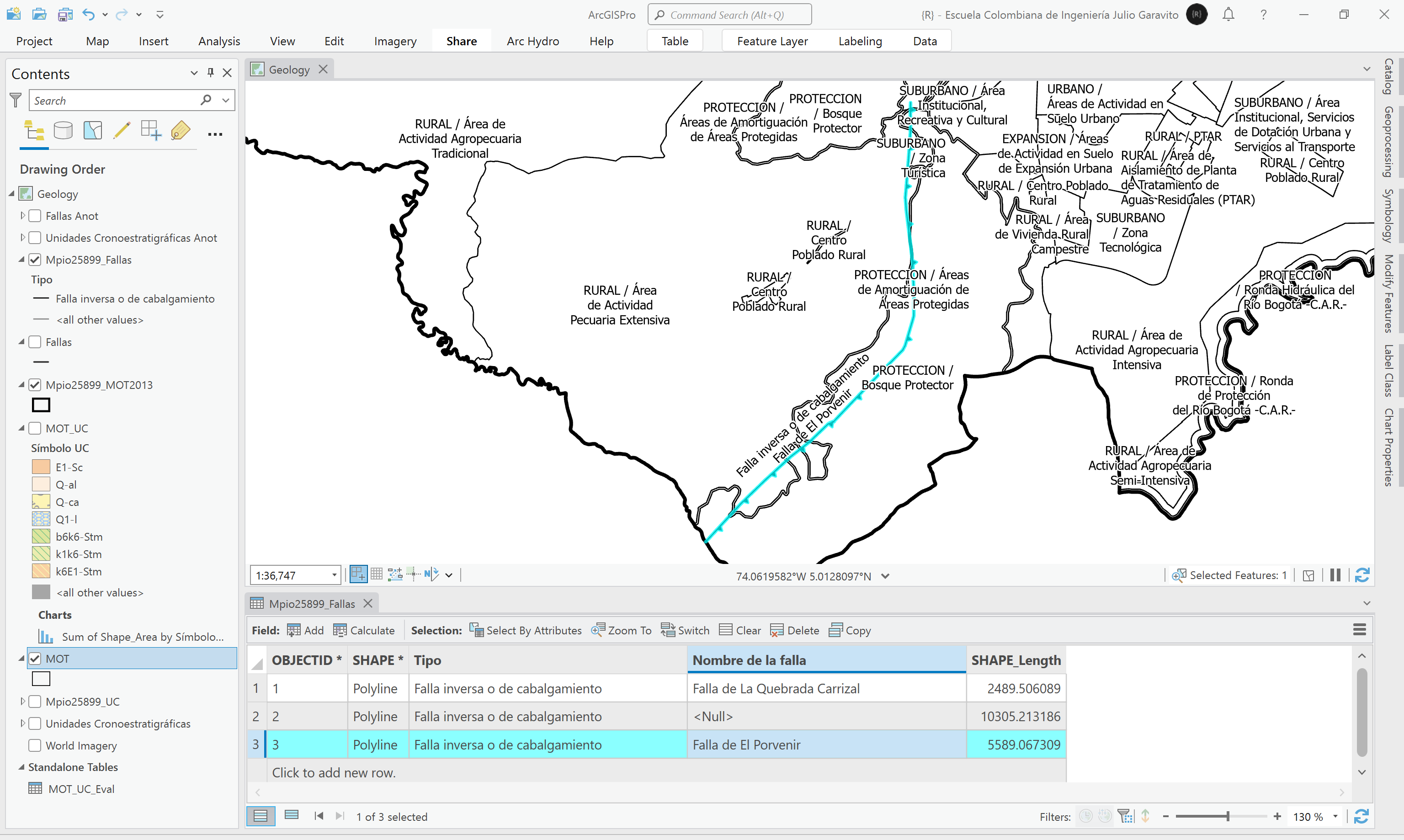Switch Contents to List By Editing pencil

tap(122, 131)
